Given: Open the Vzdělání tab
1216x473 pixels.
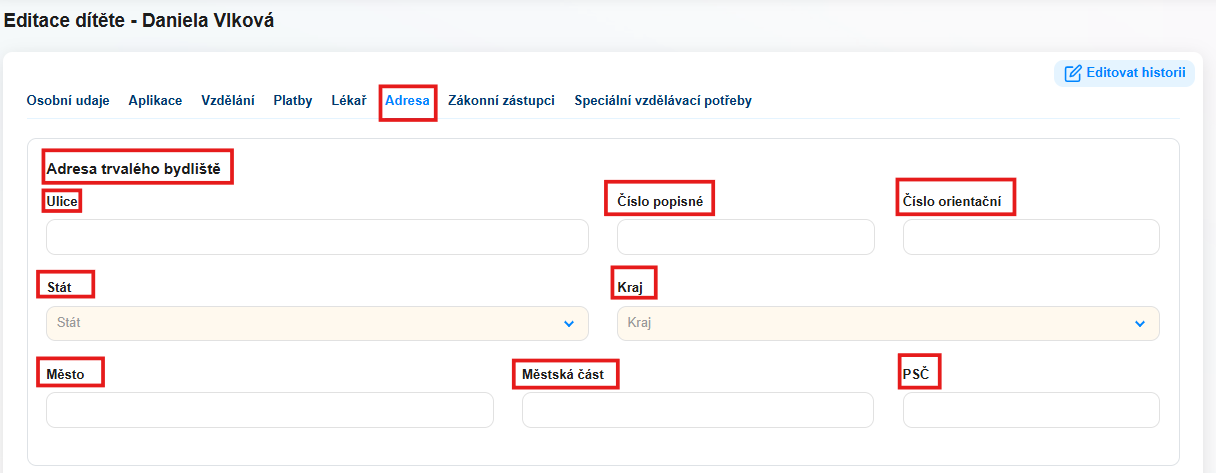Looking at the screenshot, I should [x=228, y=101].
